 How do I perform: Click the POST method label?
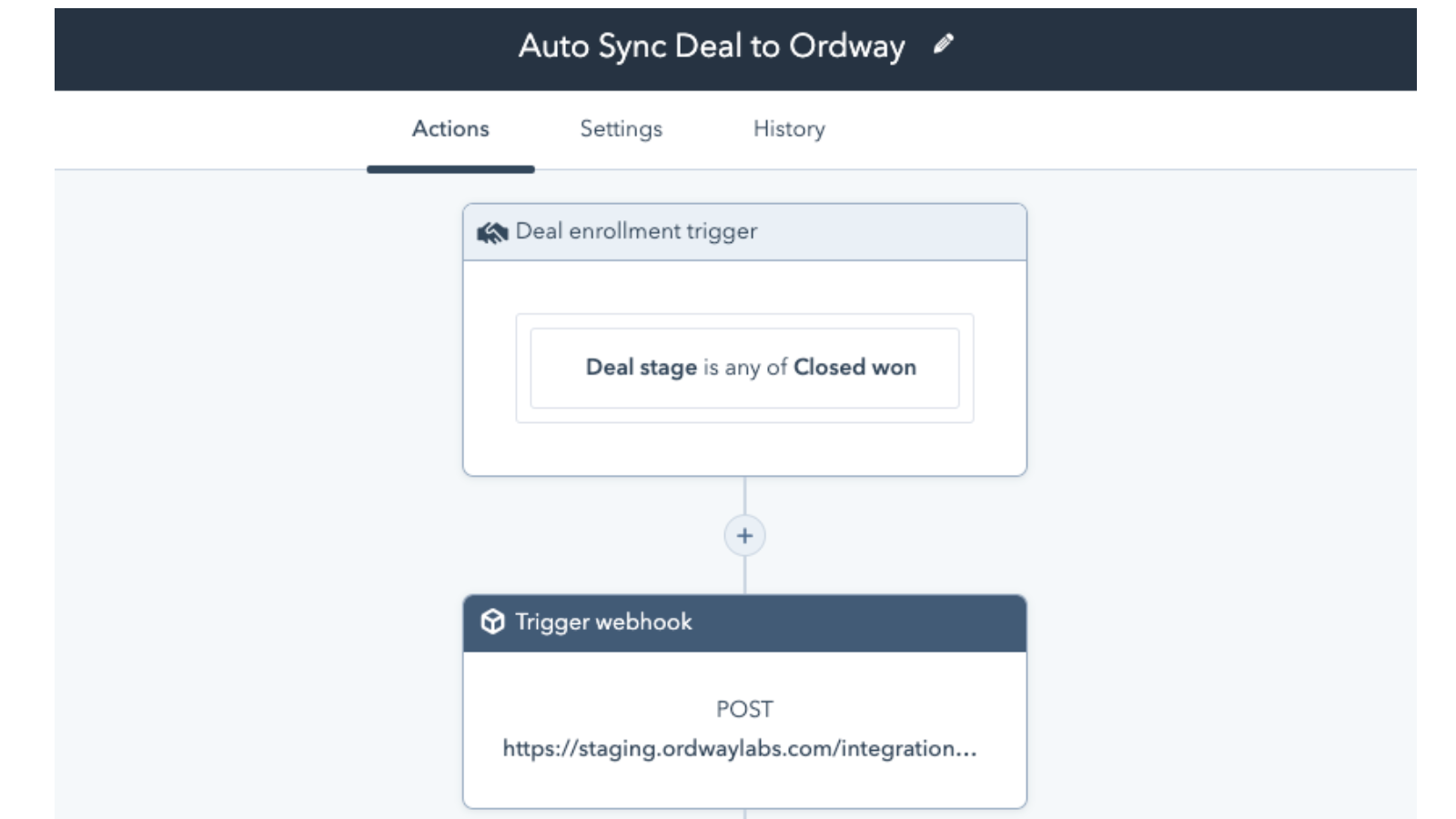pyautogui.click(x=744, y=709)
